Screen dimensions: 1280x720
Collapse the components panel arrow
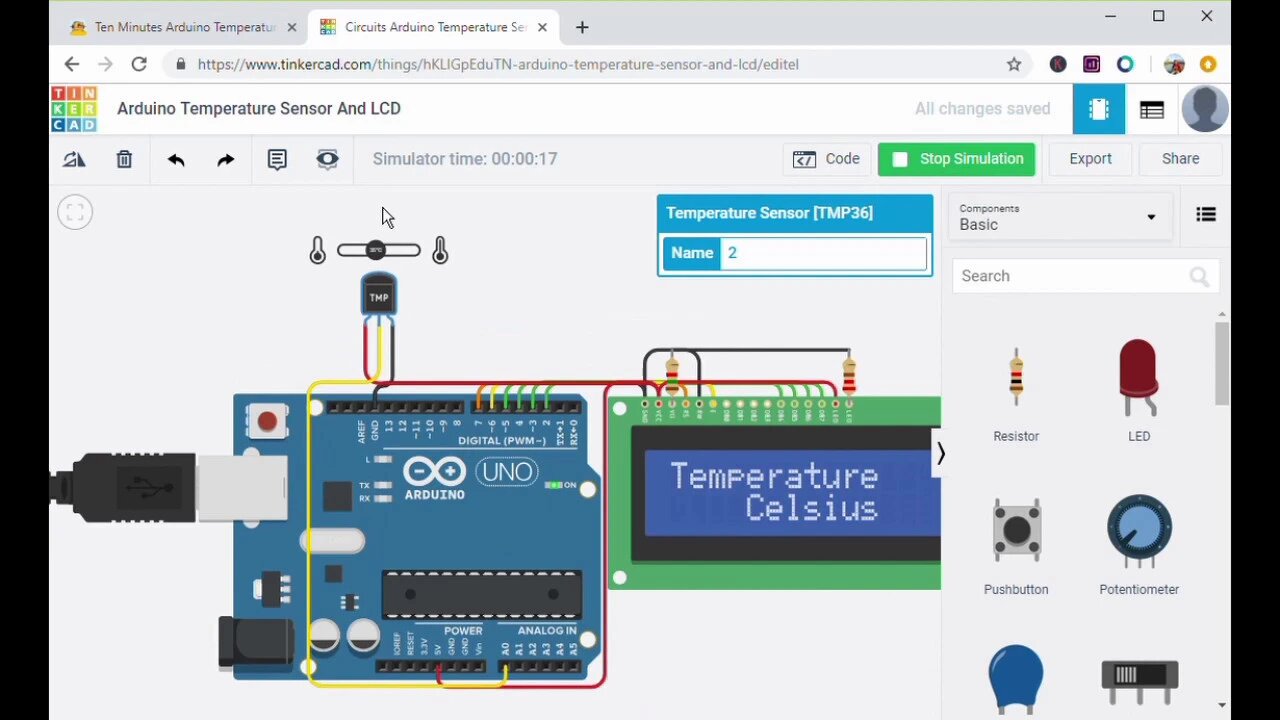click(x=940, y=454)
